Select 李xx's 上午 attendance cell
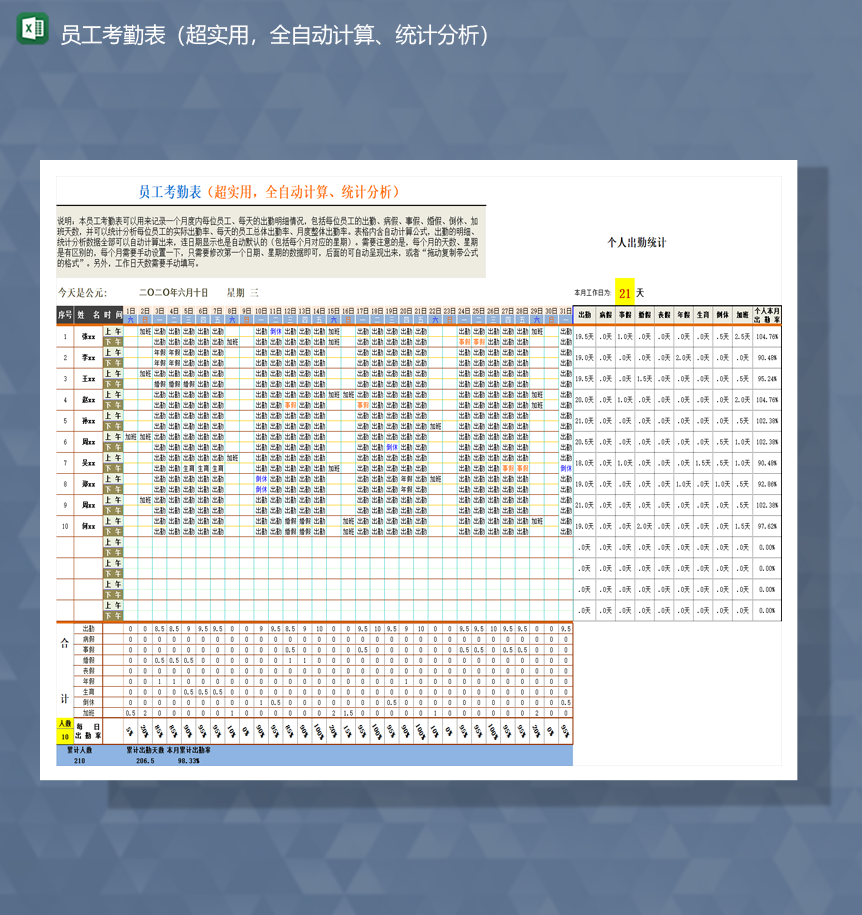The image size is (862, 915). tap(112, 352)
